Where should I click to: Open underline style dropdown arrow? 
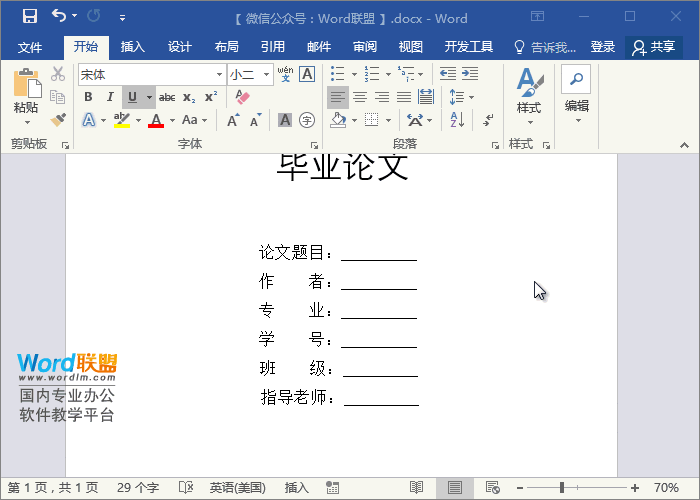tap(149, 97)
